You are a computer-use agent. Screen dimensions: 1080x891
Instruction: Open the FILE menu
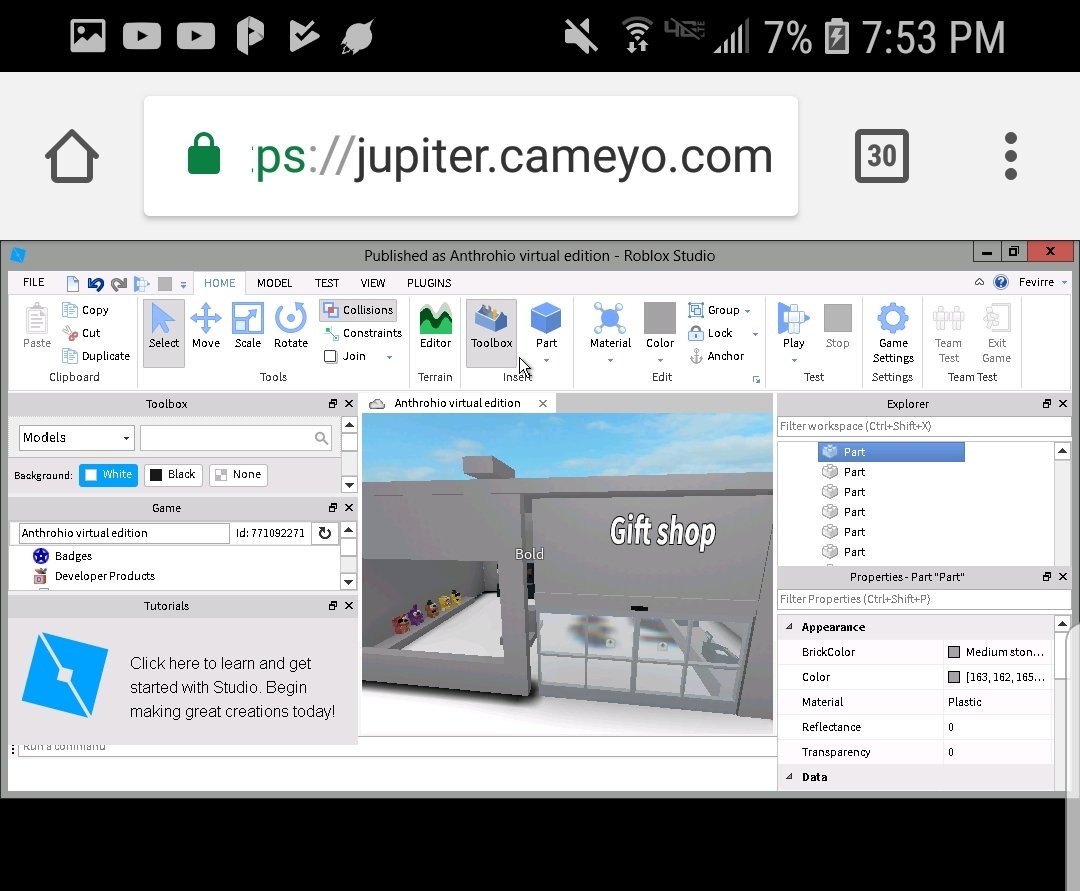(x=33, y=282)
